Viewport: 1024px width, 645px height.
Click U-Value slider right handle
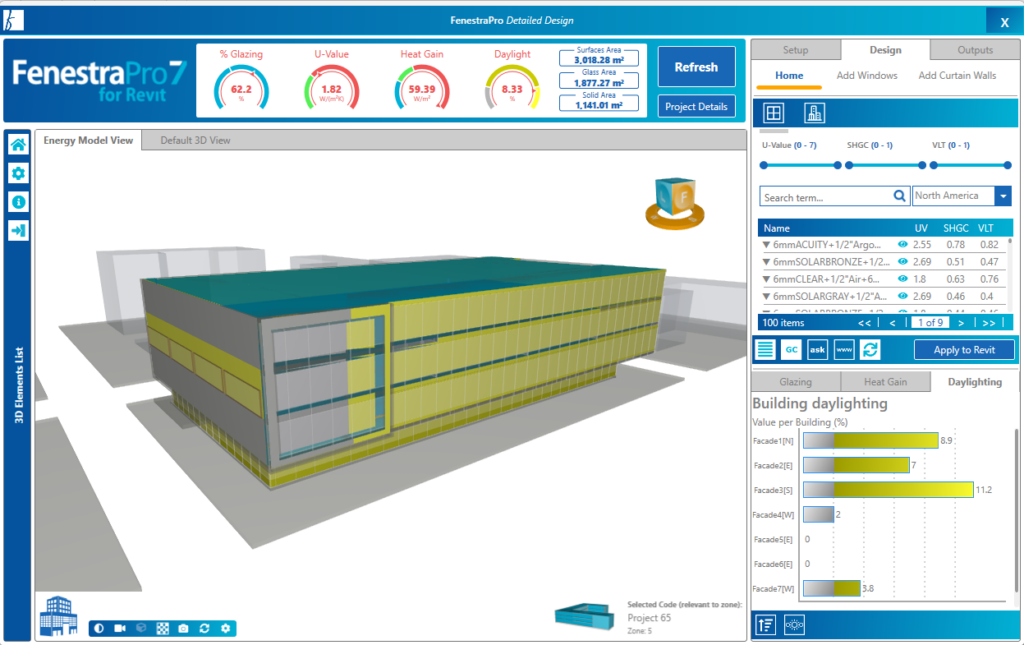click(837, 165)
